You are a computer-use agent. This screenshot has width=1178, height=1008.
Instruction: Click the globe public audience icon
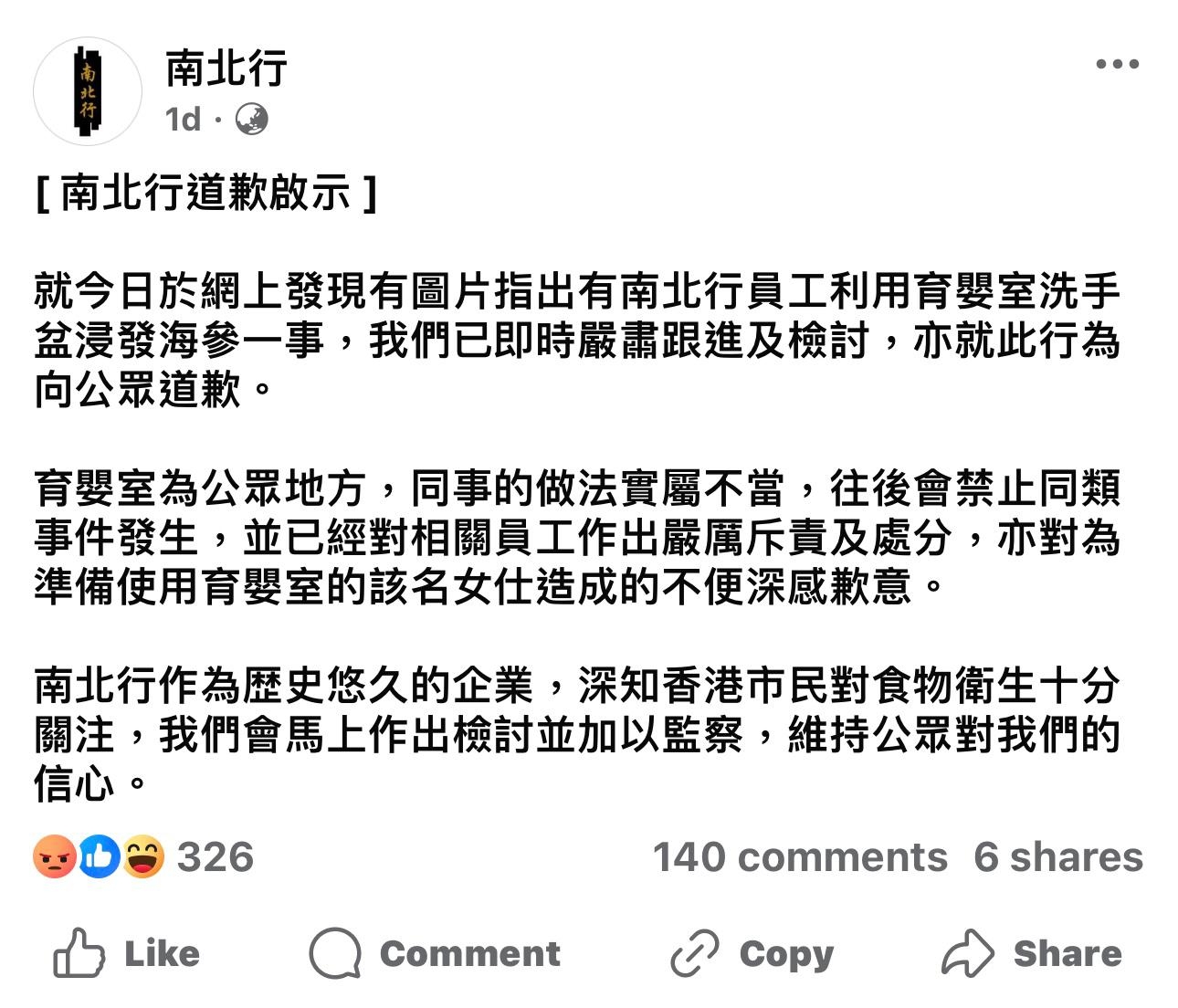tap(251, 120)
